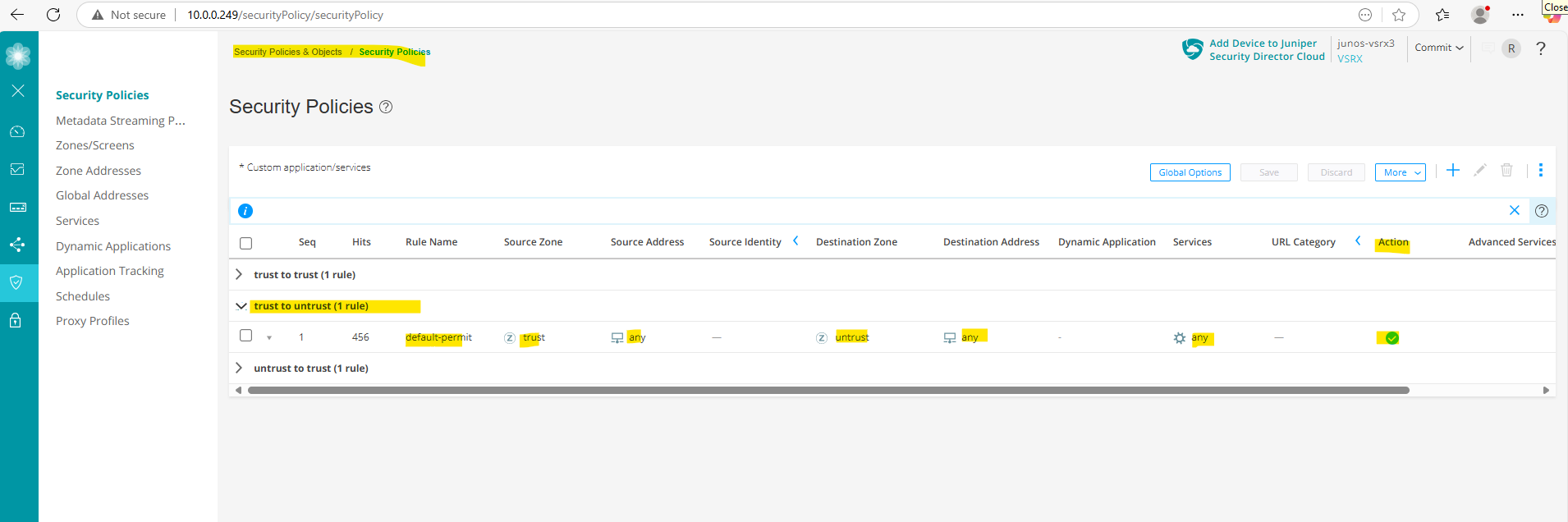
Task: Click green permit action icon in default-permit row
Action: (1392, 338)
